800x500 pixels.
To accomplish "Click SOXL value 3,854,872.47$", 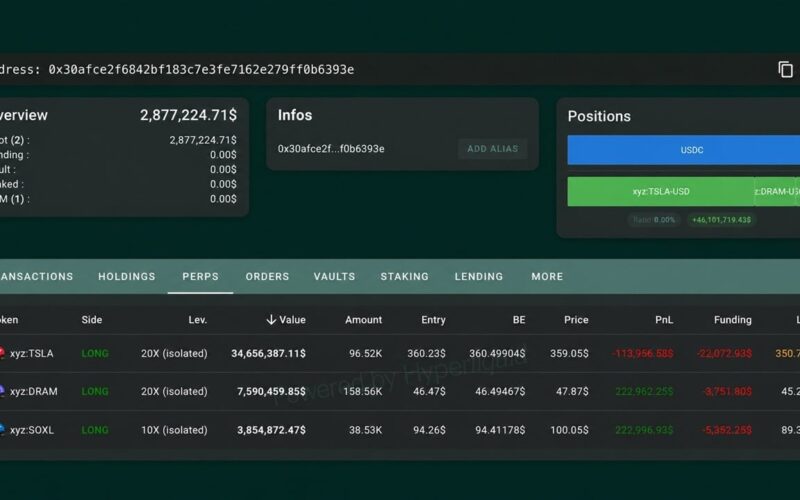I will 271,430.
